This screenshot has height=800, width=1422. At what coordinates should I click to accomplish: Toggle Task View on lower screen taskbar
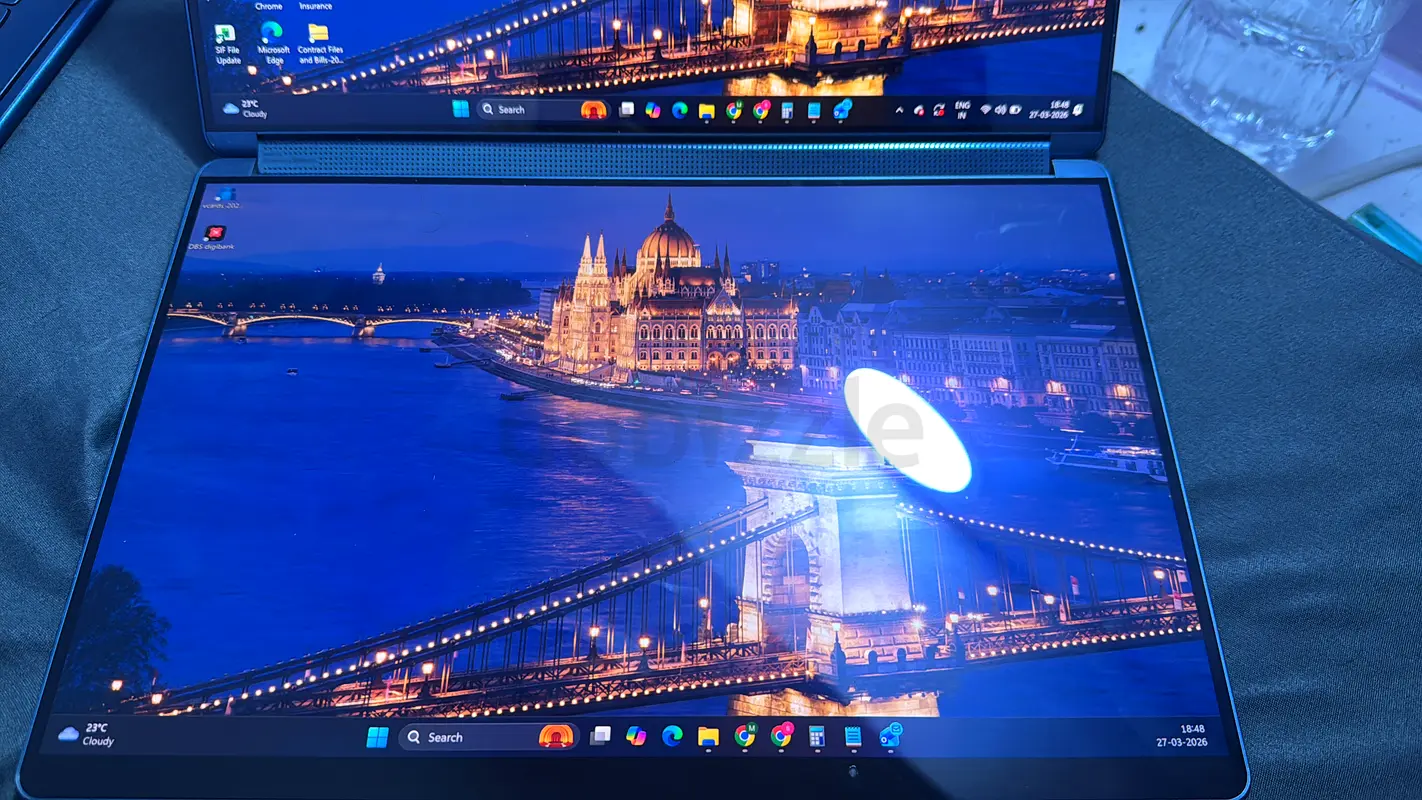click(600, 736)
